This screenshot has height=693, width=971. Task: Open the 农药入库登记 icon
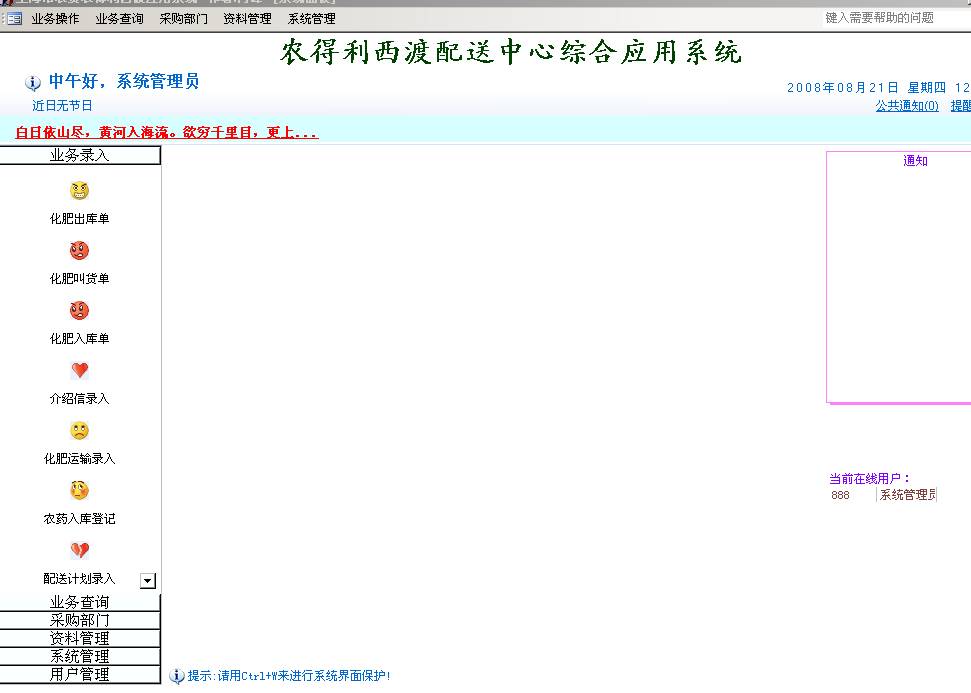(x=79, y=490)
